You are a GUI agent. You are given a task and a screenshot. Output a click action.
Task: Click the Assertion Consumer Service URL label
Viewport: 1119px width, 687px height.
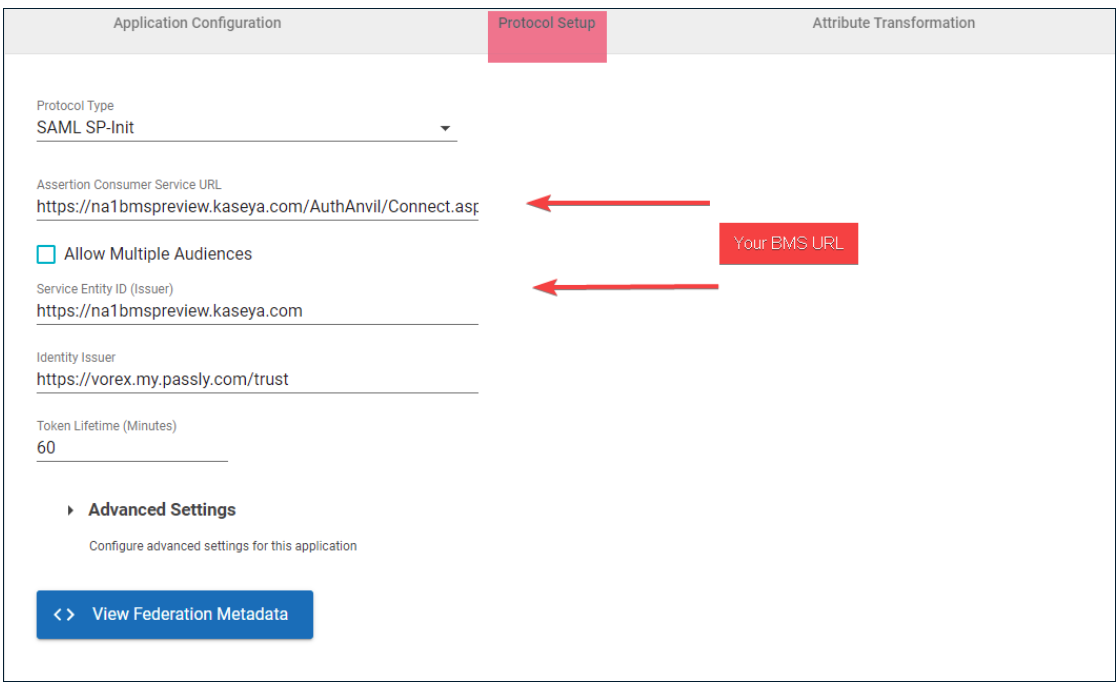point(129,185)
